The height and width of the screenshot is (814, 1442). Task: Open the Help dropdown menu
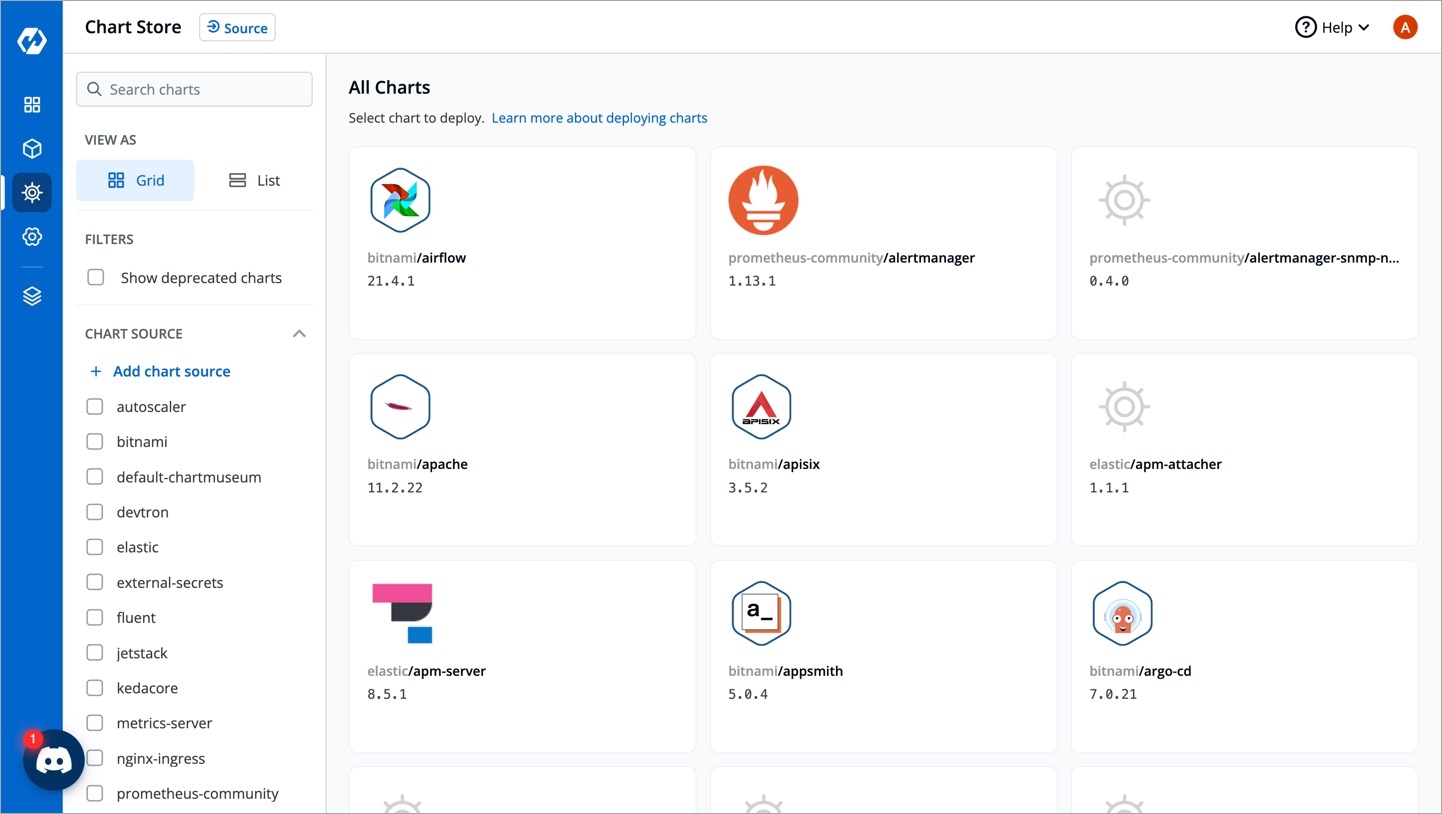[1332, 28]
